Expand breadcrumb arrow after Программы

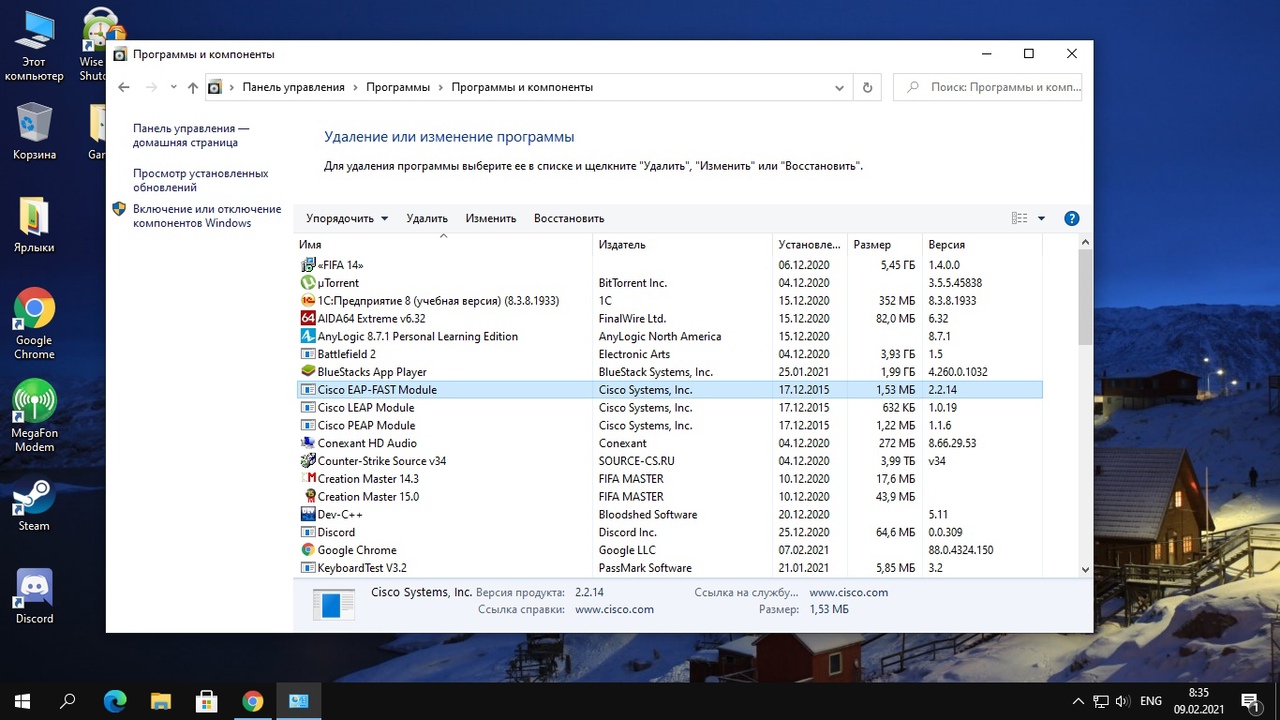tap(441, 87)
